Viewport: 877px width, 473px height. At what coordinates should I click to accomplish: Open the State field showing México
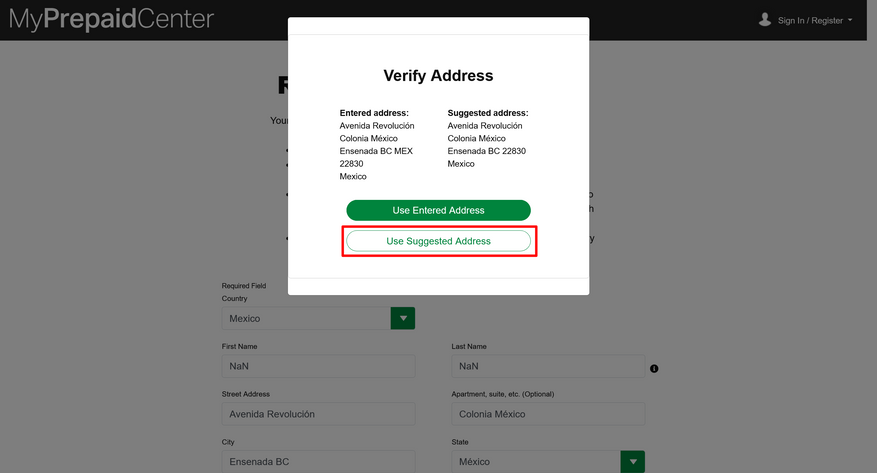pyautogui.click(x=535, y=462)
